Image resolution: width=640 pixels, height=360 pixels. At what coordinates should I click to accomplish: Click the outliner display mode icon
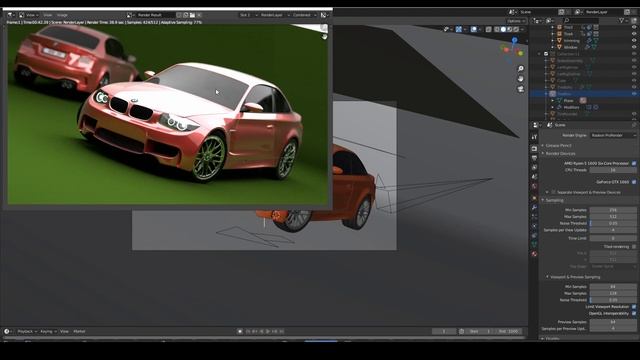pos(551,20)
